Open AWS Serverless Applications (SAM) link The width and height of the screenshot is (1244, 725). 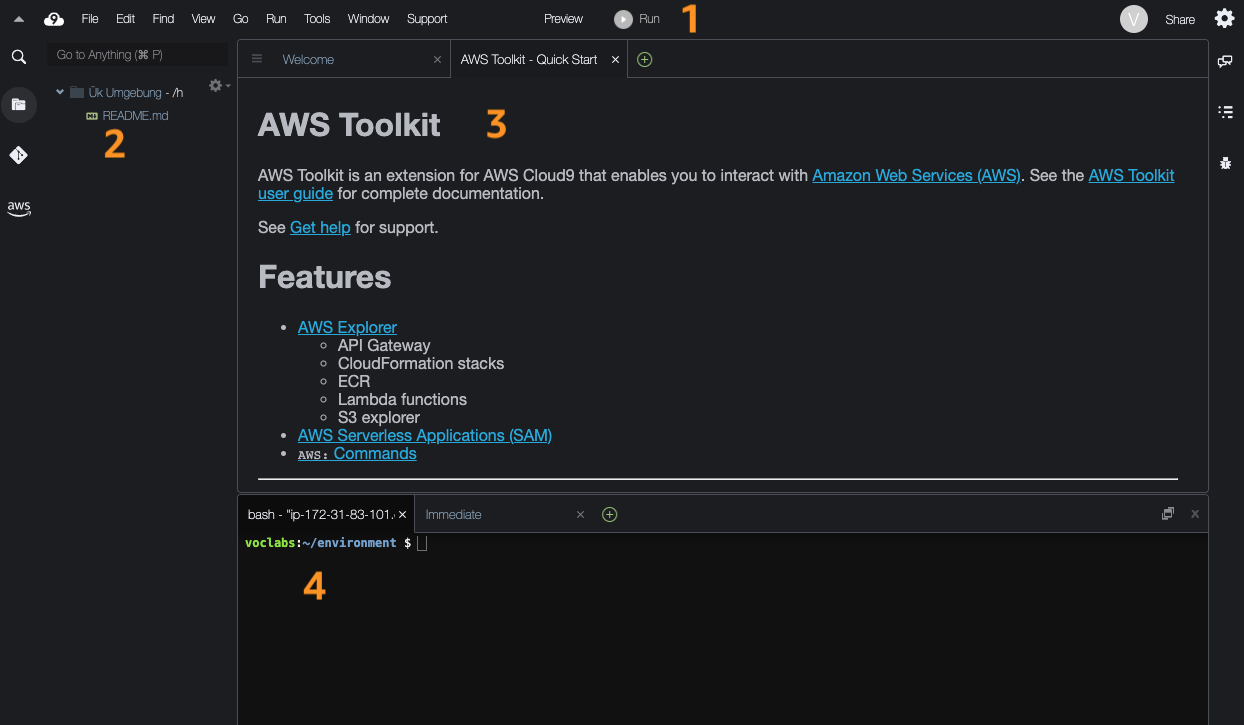tap(425, 435)
